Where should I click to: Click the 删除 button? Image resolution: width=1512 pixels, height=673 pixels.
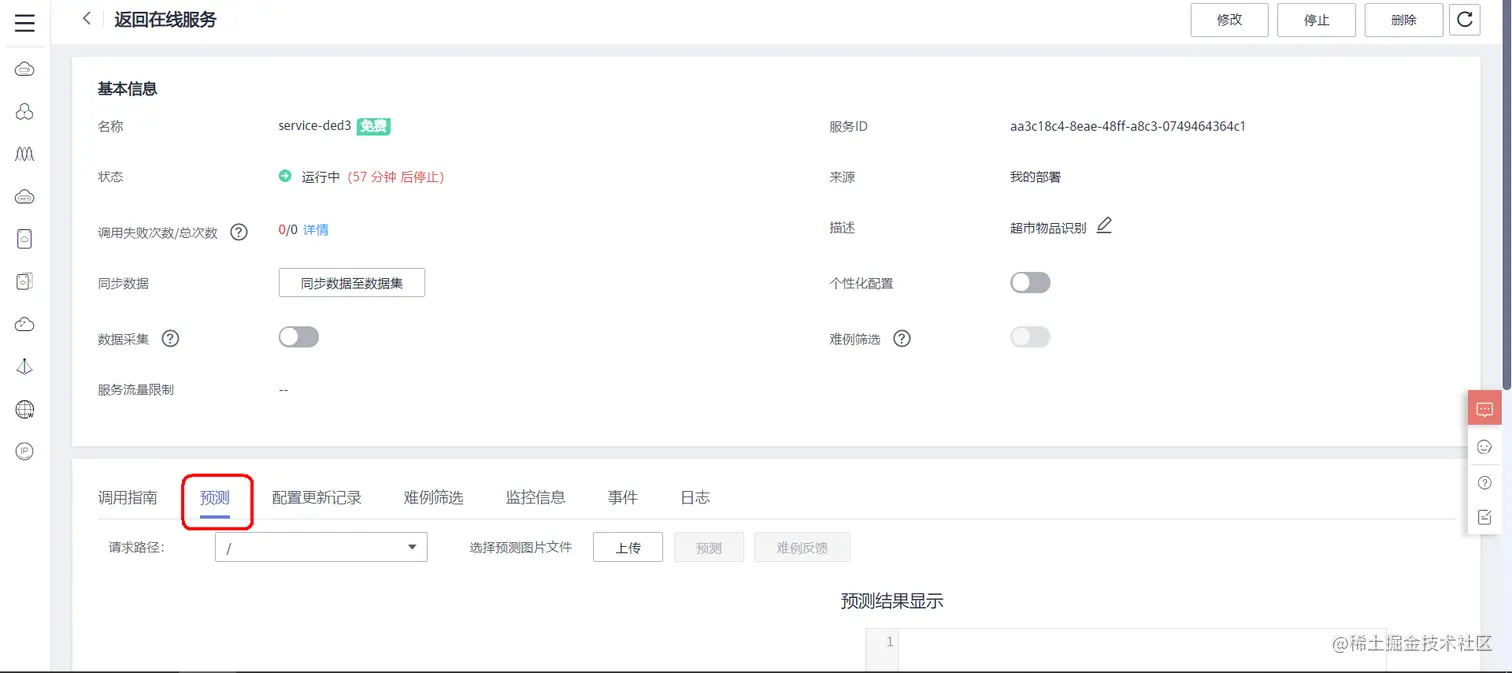[1404, 20]
